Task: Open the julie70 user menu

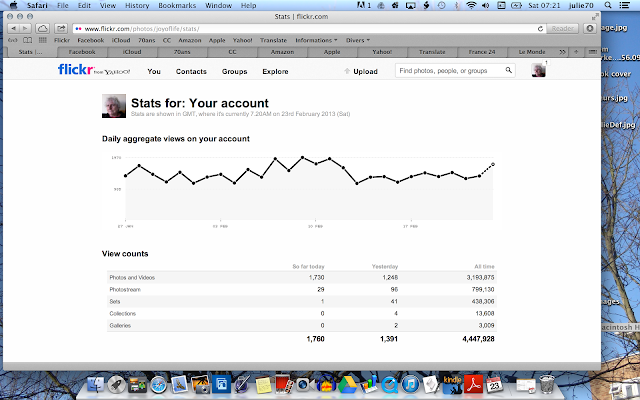Action: [x=581, y=5]
